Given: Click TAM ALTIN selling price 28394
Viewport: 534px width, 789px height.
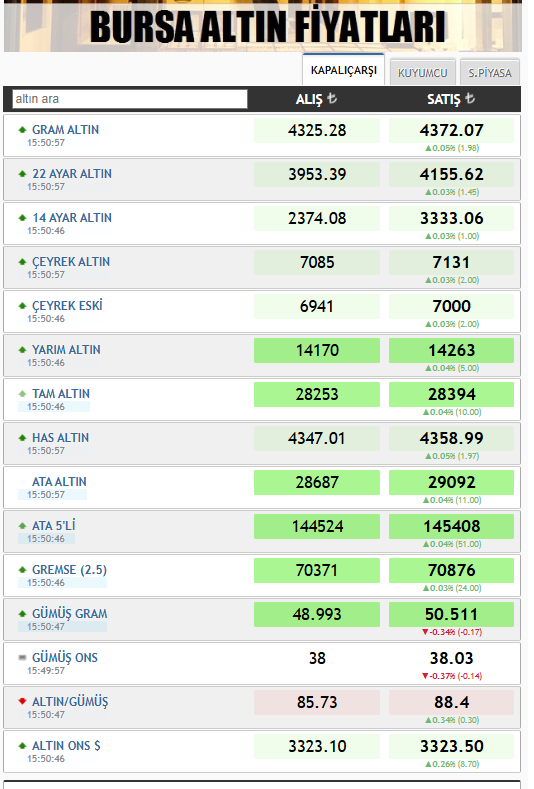Looking at the screenshot, I should tap(451, 394).
